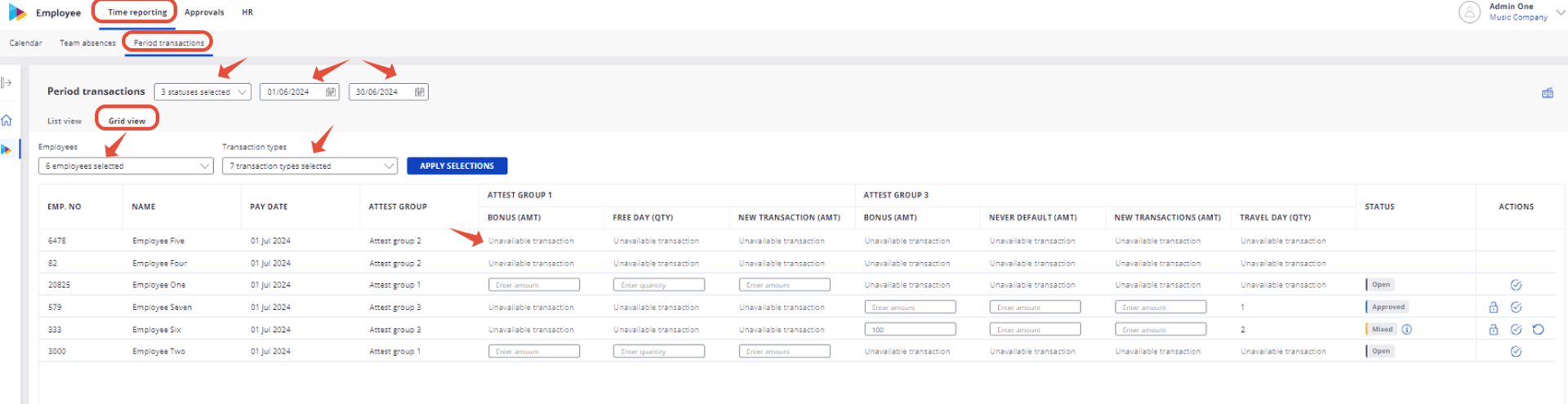1568x404 pixels.
Task: Click the approve checkmark for Employee Two
Action: (x=1516, y=352)
